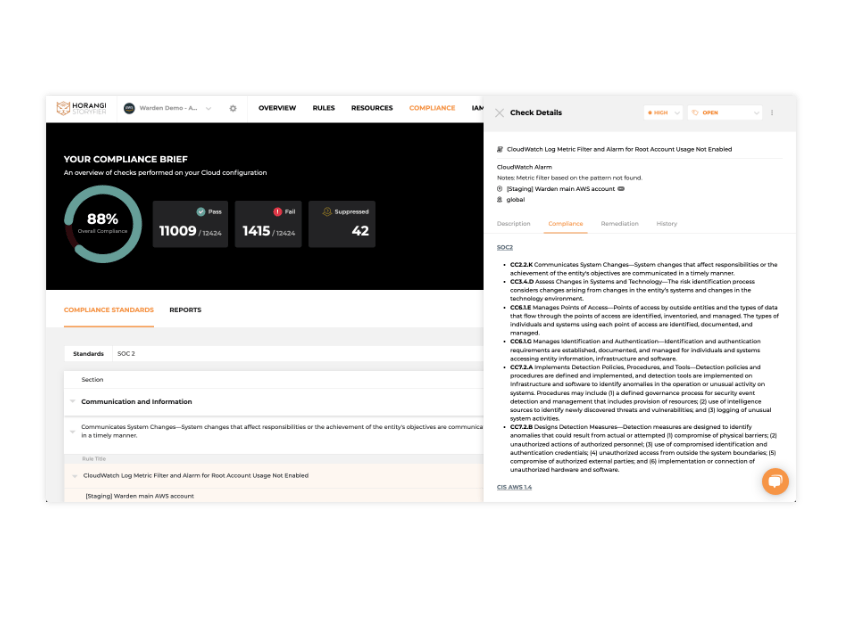Open the HIGH severity dropdown
Image resolution: width=842 pixels, height=628 pixels.
(663, 113)
